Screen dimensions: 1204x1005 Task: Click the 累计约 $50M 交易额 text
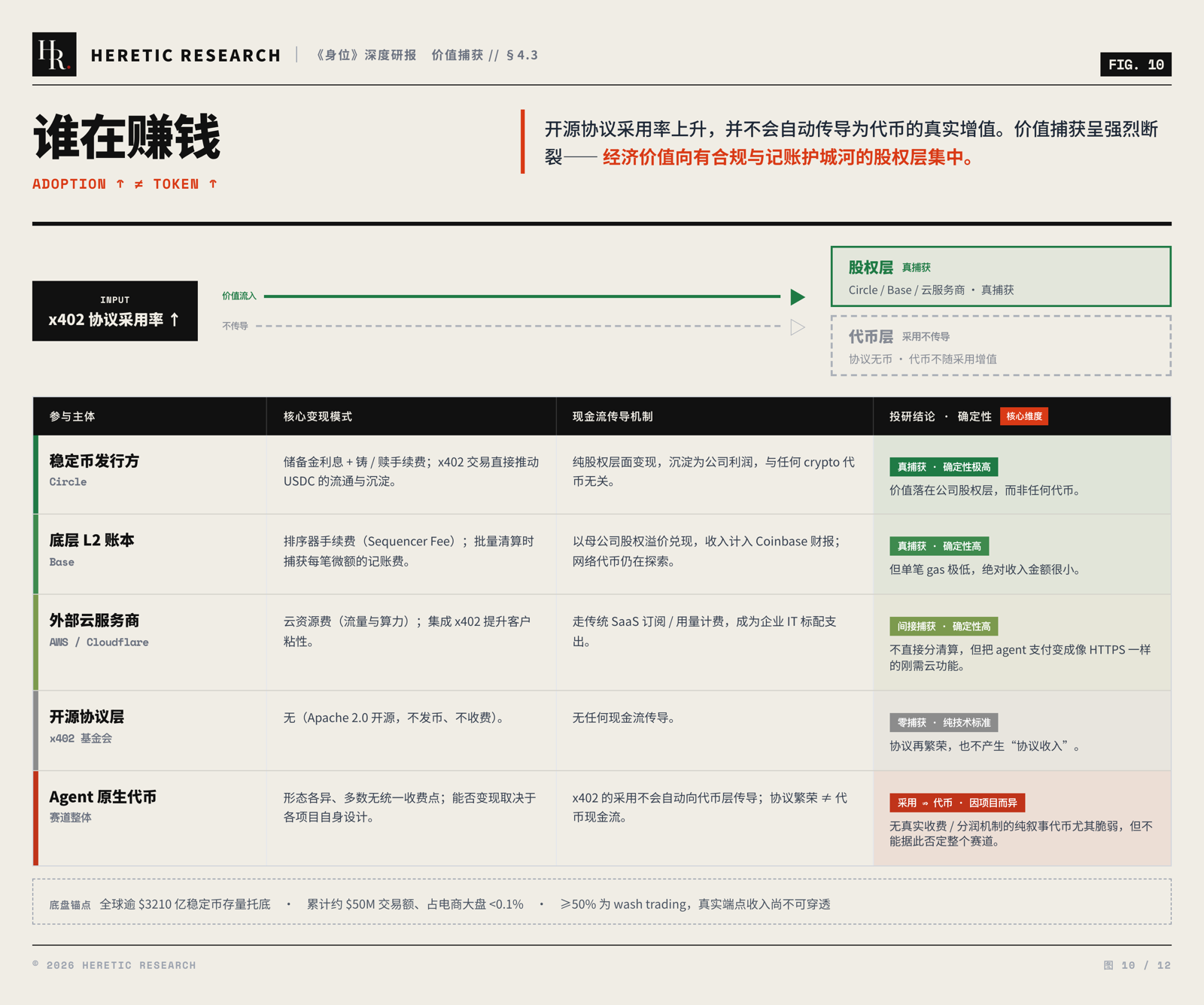click(x=415, y=904)
